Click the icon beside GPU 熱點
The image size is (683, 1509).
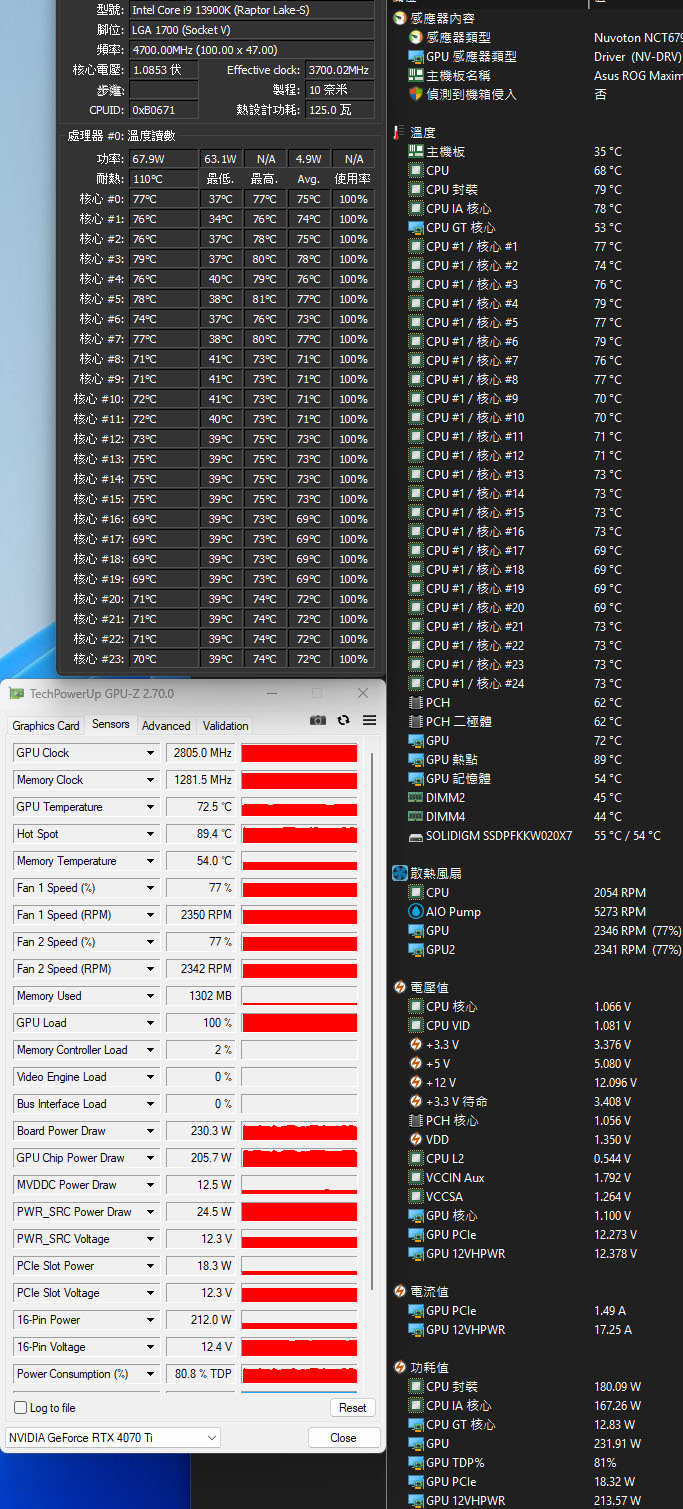[416, 759]
